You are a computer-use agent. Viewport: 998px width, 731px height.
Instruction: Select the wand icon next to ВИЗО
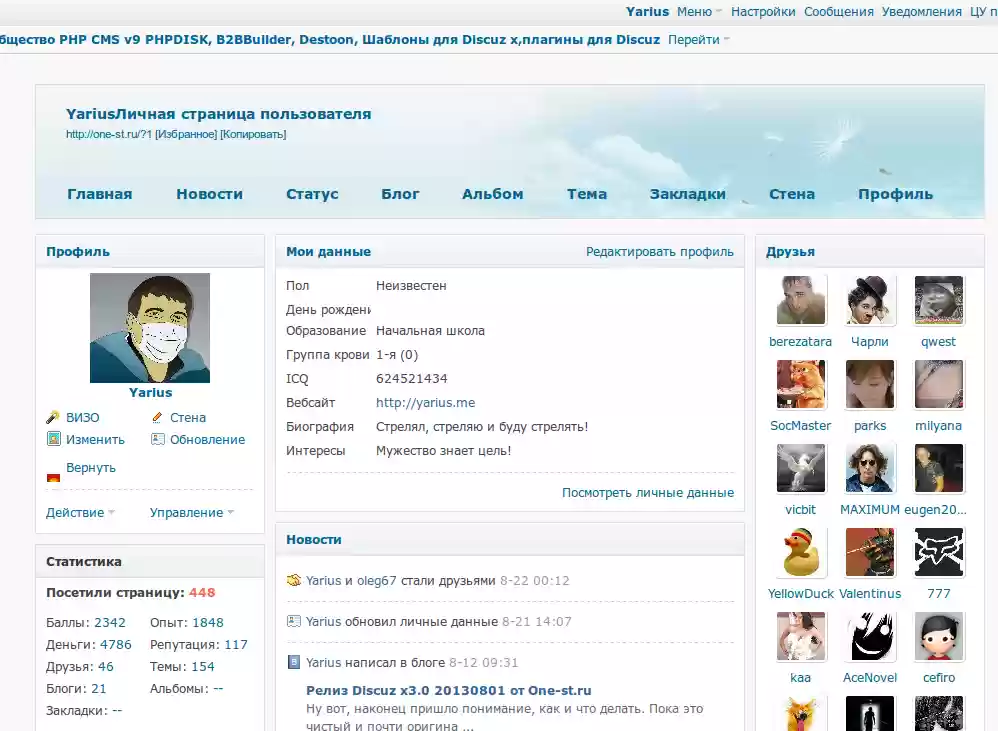56,417
